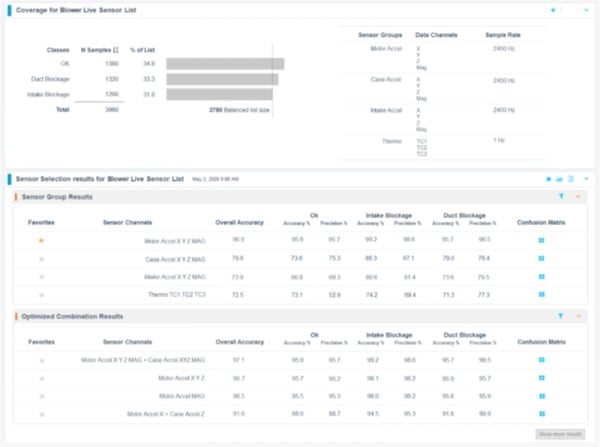Click the plus icon in Coverage panel header
The height and width of the screenshot is (447, 600).
pos(553,10)
